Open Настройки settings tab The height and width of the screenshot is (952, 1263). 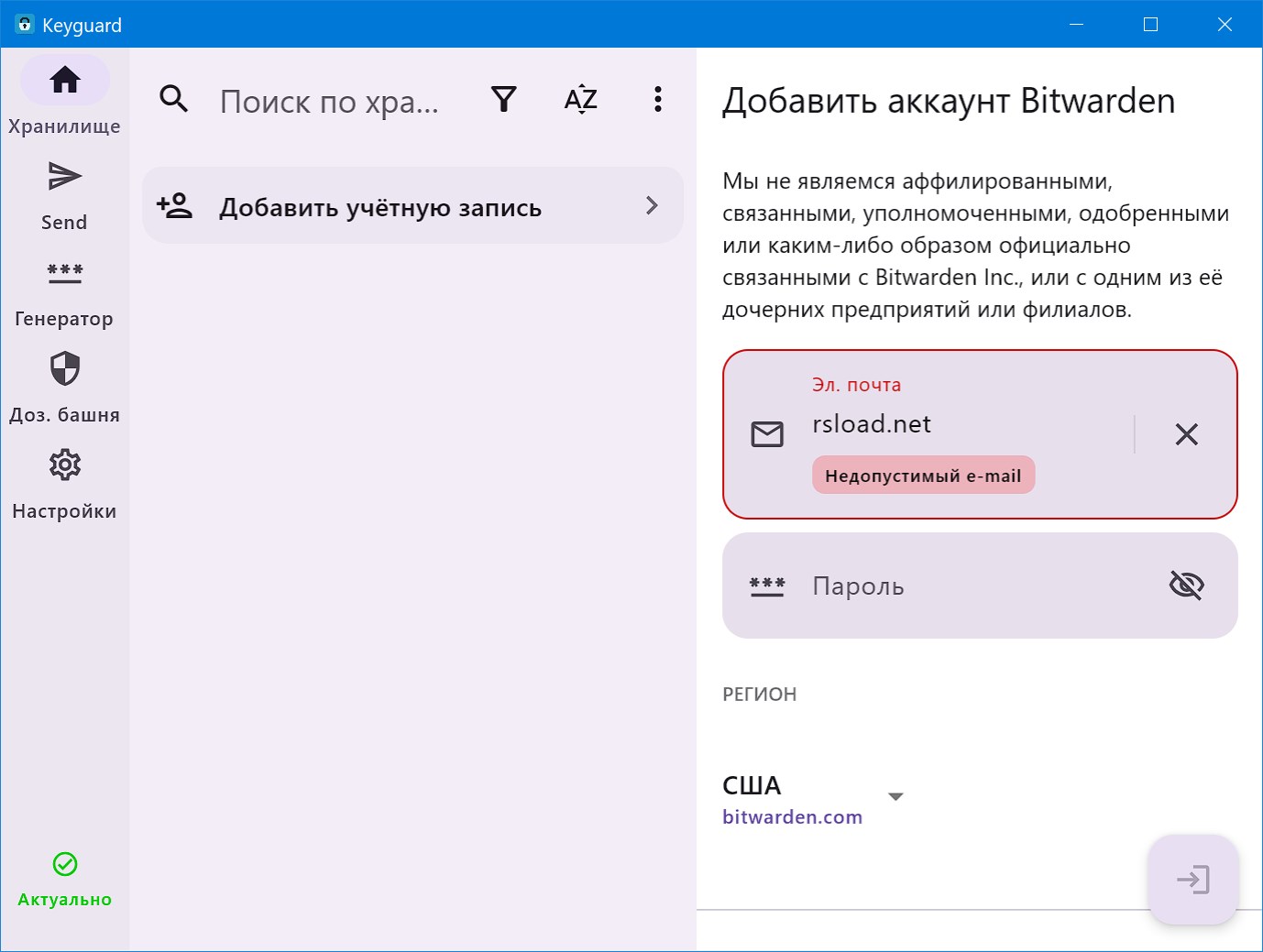coord(64,482)
